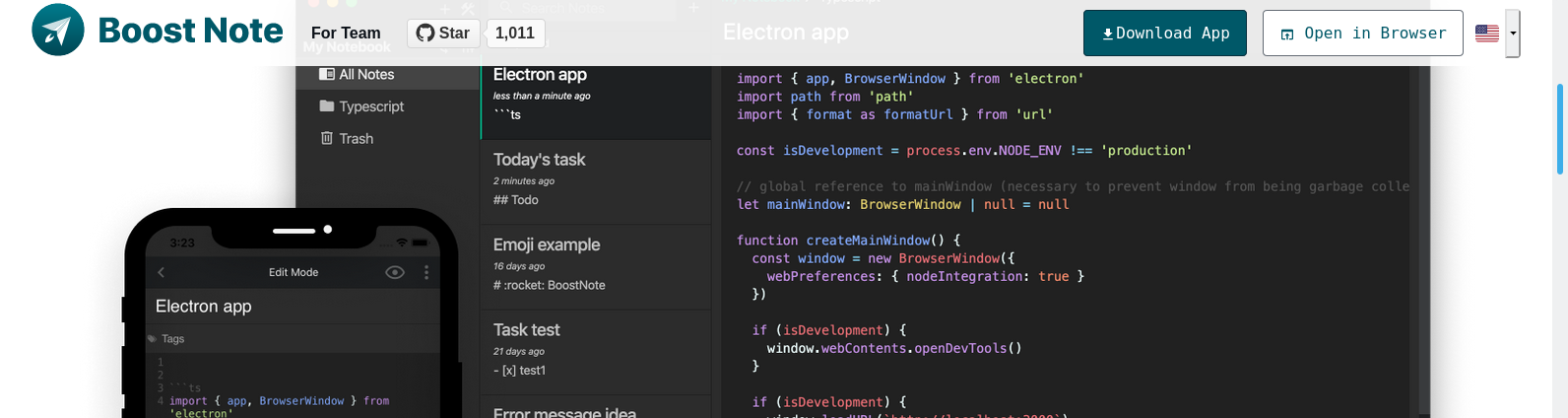
Task: Click the Boost Note paper plane logo
Action: click(58, 30)
